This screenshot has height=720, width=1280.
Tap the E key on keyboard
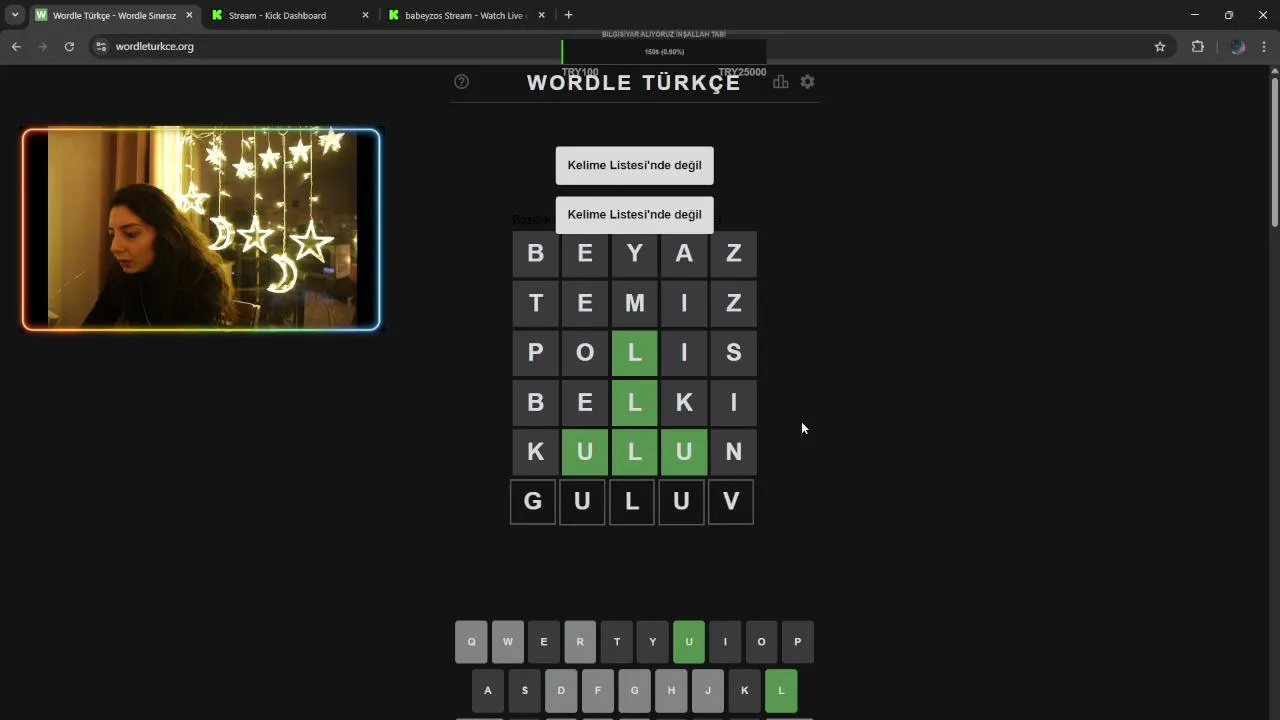click(544, 642)
